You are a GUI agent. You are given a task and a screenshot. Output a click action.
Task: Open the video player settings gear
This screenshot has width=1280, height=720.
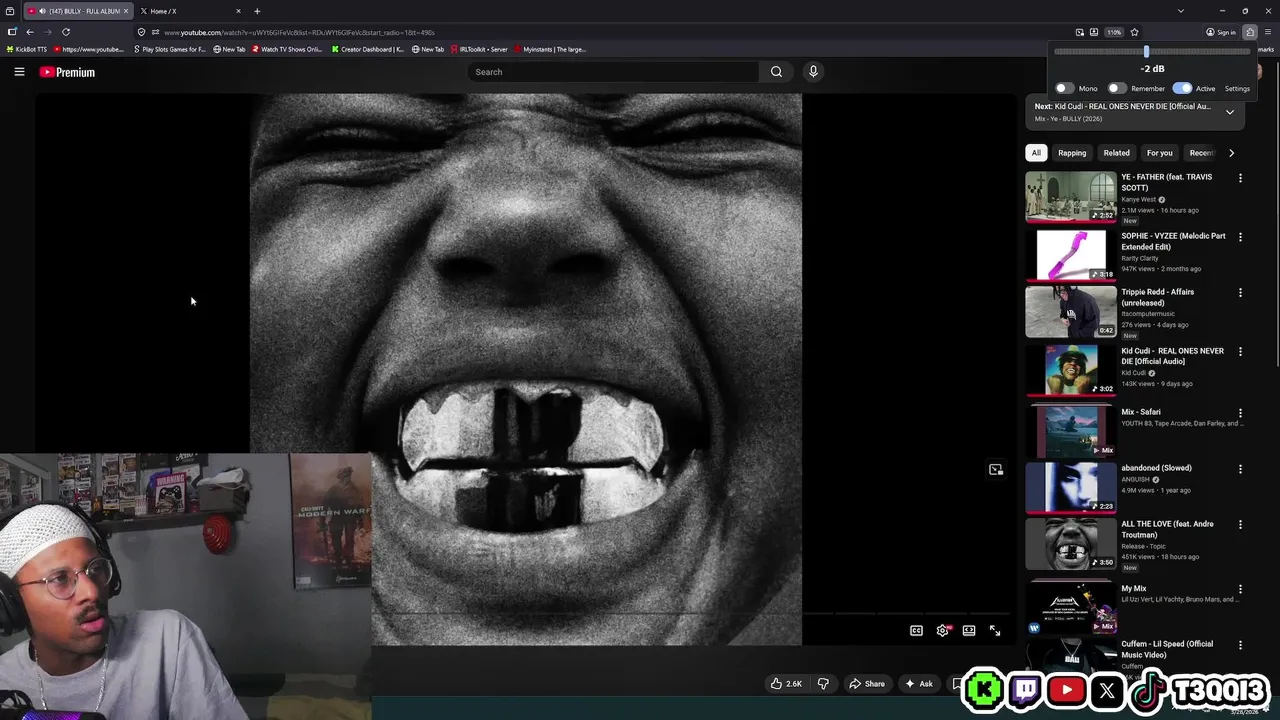point(942,630)
